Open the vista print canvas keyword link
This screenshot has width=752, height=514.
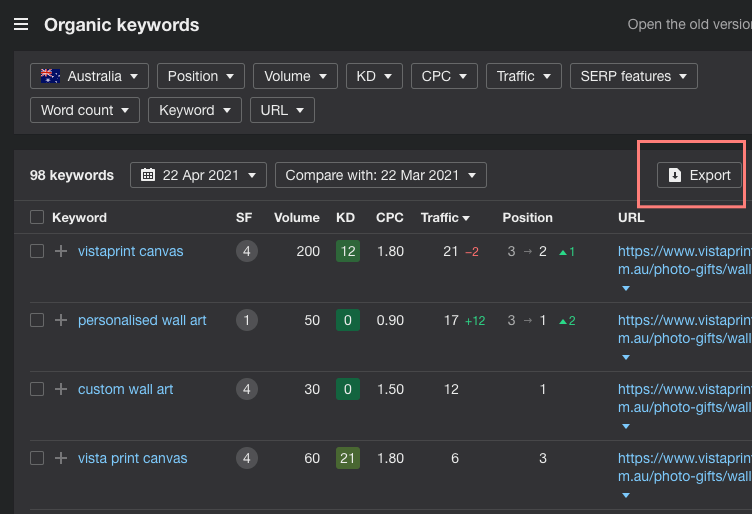[x=132, y=458]
